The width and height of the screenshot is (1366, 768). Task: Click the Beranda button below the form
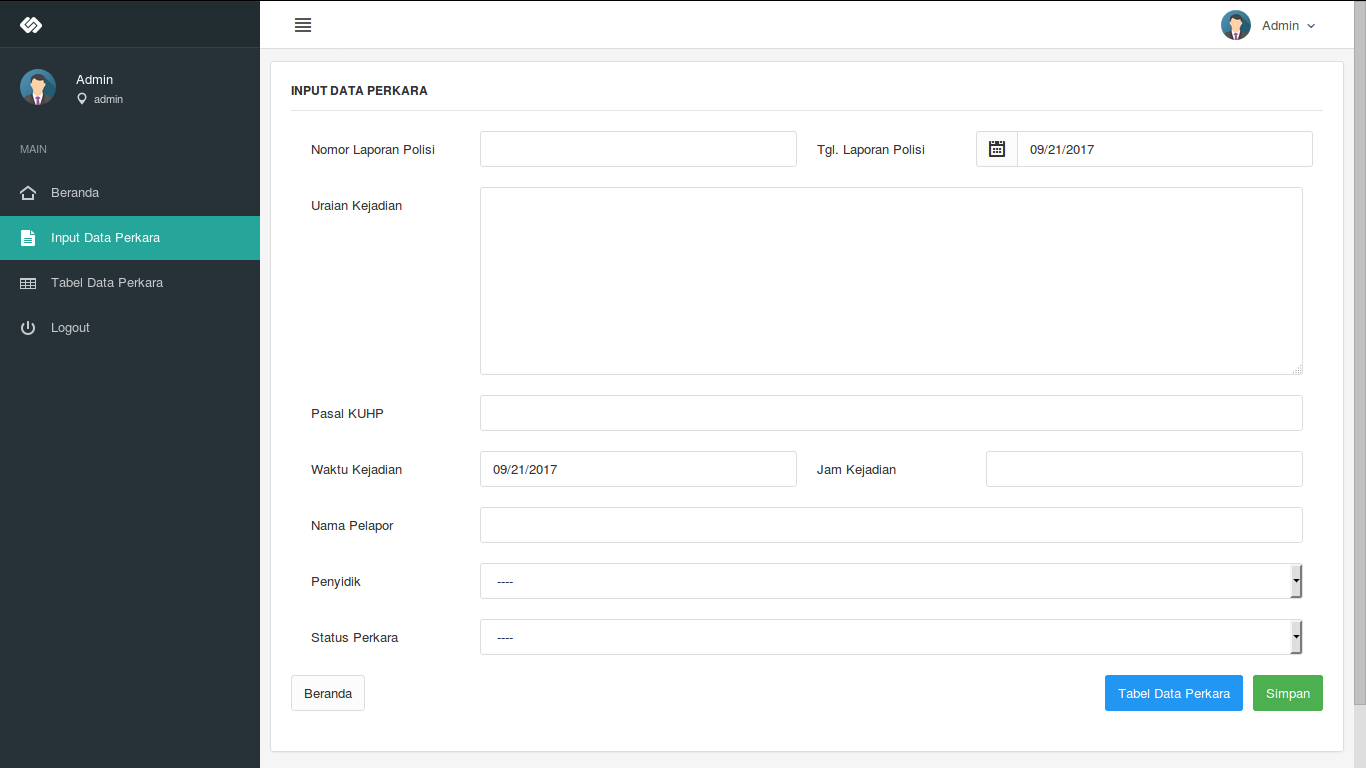pyautogui.click(x=328, y=693)
